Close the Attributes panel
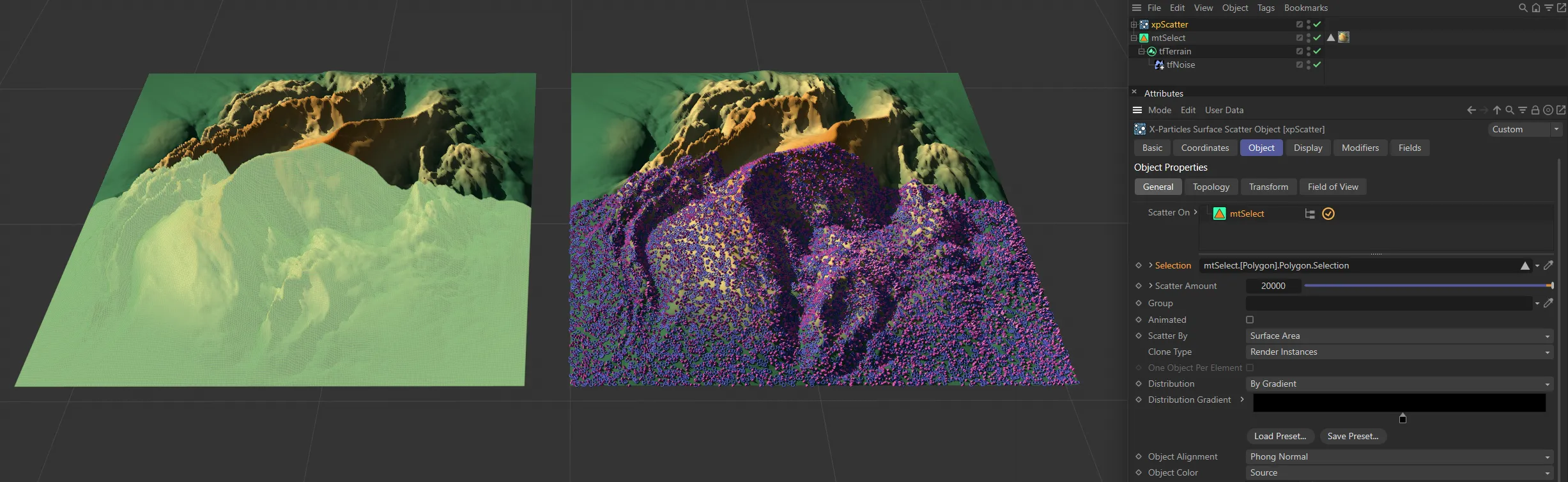 1134,92
